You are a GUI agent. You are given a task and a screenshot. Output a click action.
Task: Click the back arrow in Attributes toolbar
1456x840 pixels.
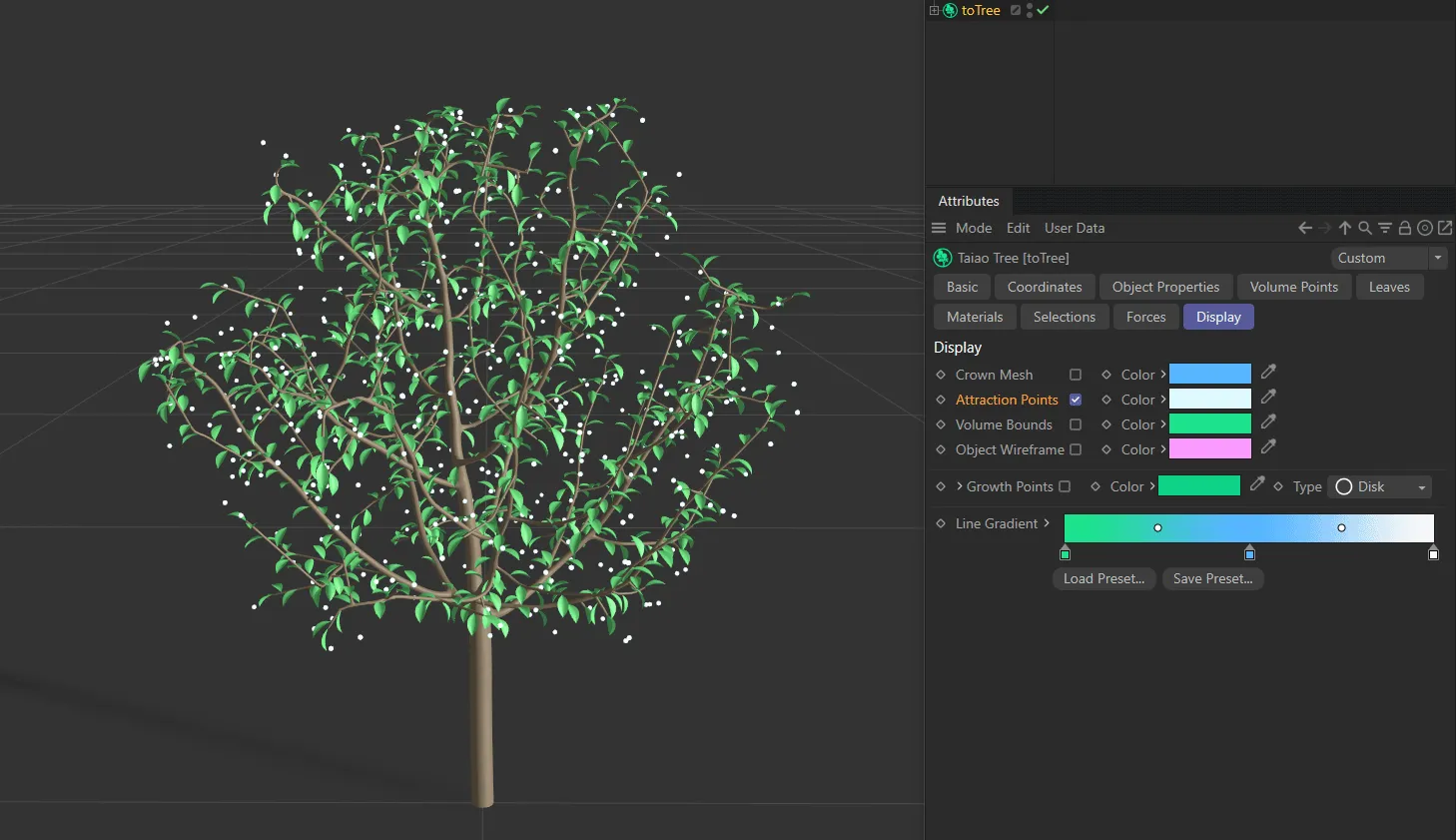coord(1304,228)
